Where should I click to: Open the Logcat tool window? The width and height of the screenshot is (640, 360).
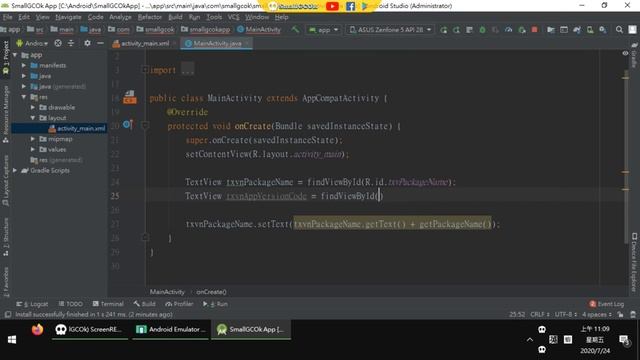pos(32,304)
